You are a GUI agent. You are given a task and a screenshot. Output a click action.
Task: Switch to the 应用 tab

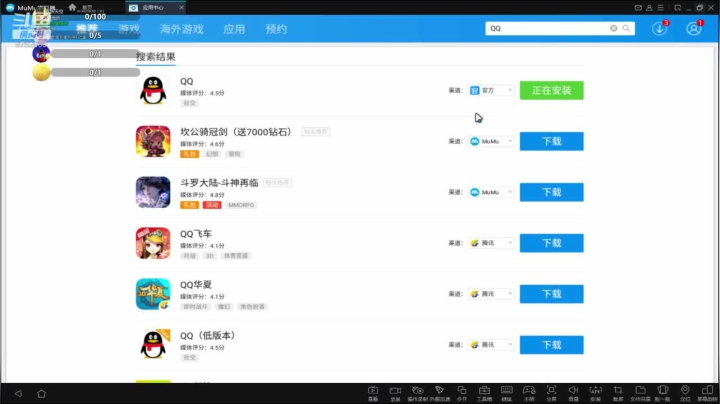234,29
